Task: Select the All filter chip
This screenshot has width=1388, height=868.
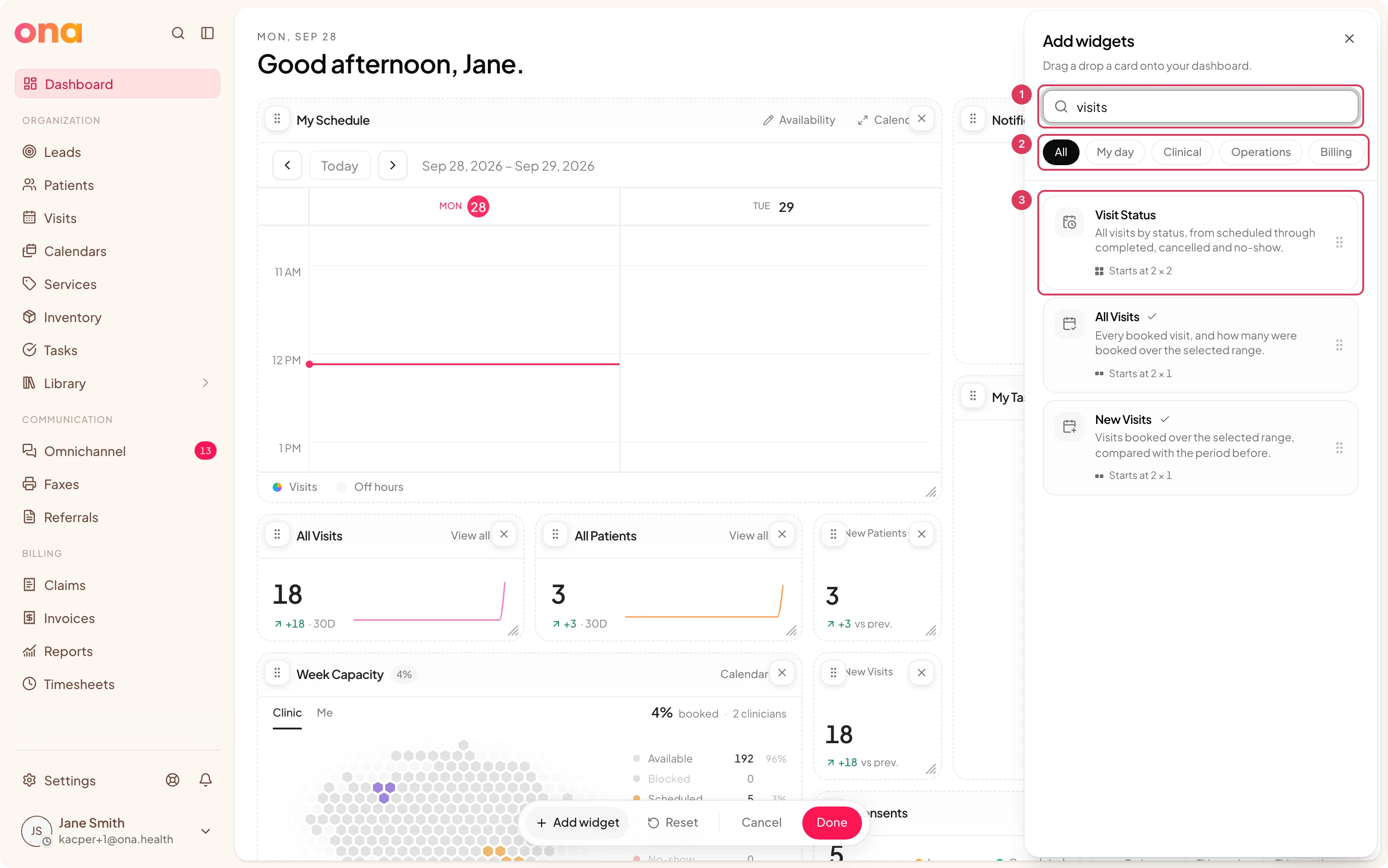Action: coord(1061,151)
